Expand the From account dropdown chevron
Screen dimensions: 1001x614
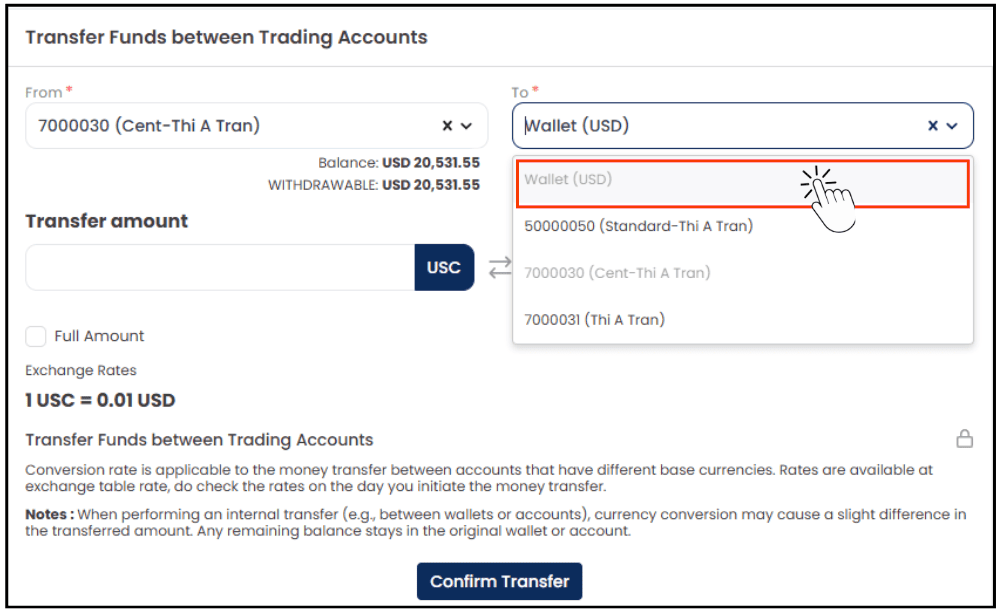pos(467,126)
